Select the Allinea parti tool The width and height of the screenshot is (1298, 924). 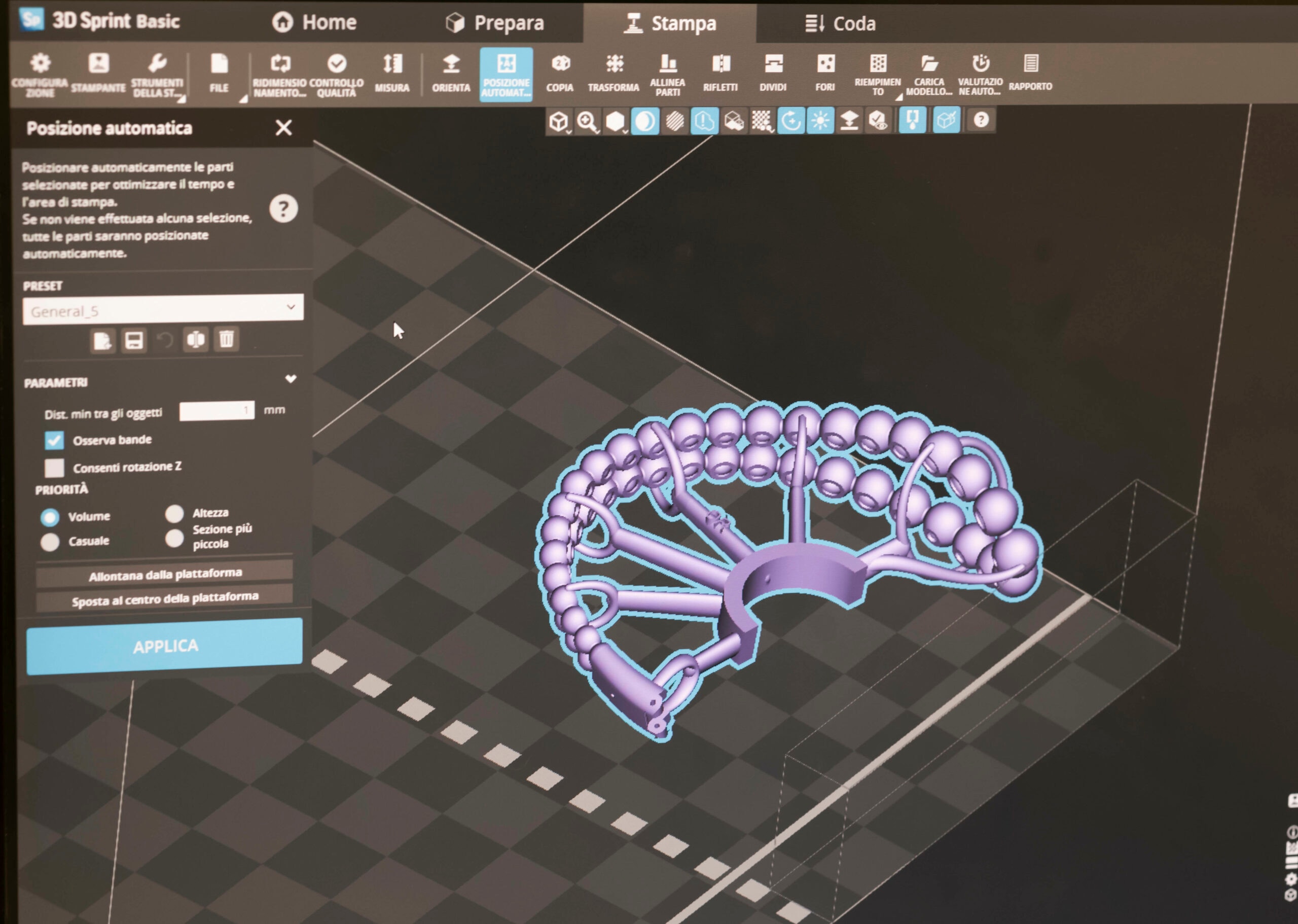668,75
